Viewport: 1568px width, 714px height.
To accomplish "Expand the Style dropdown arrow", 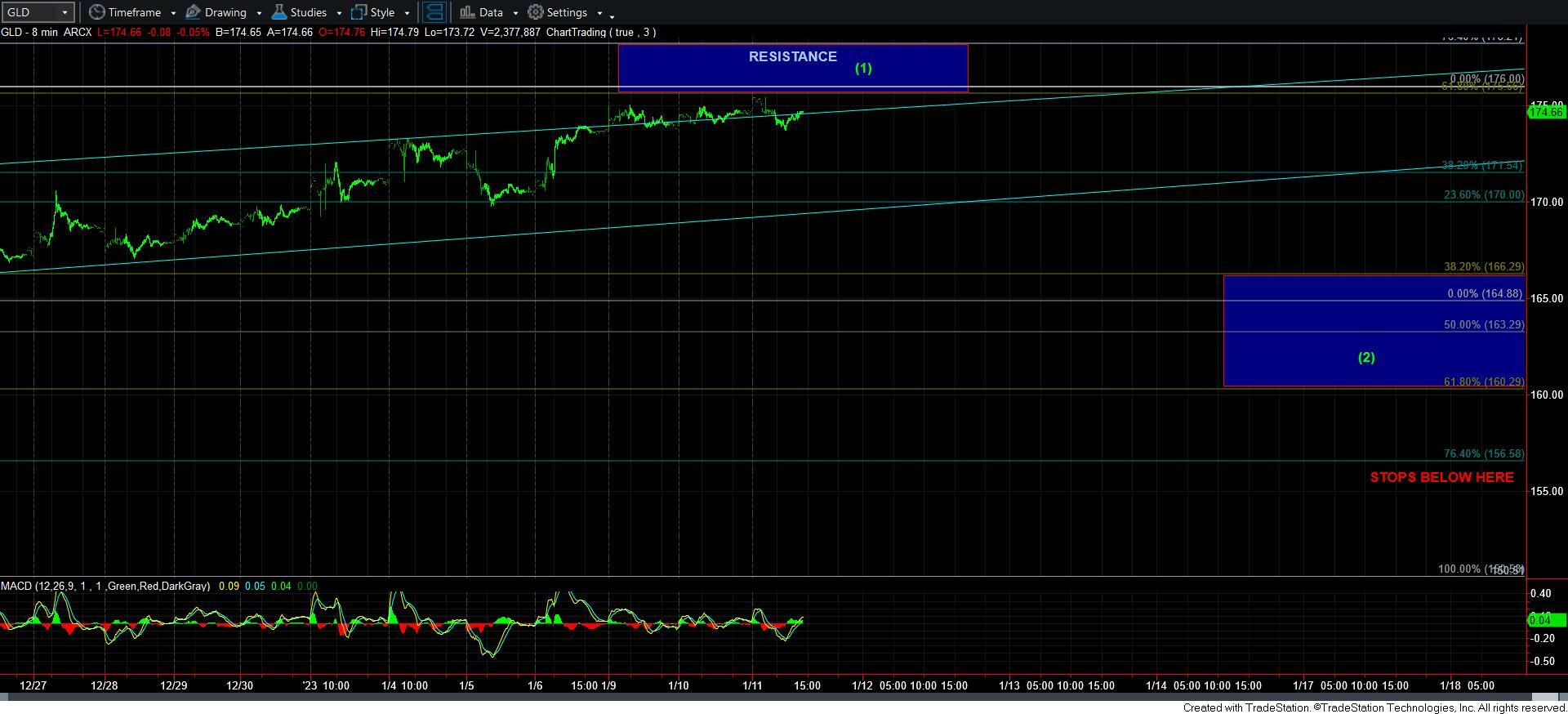I will tap(407, 13).
